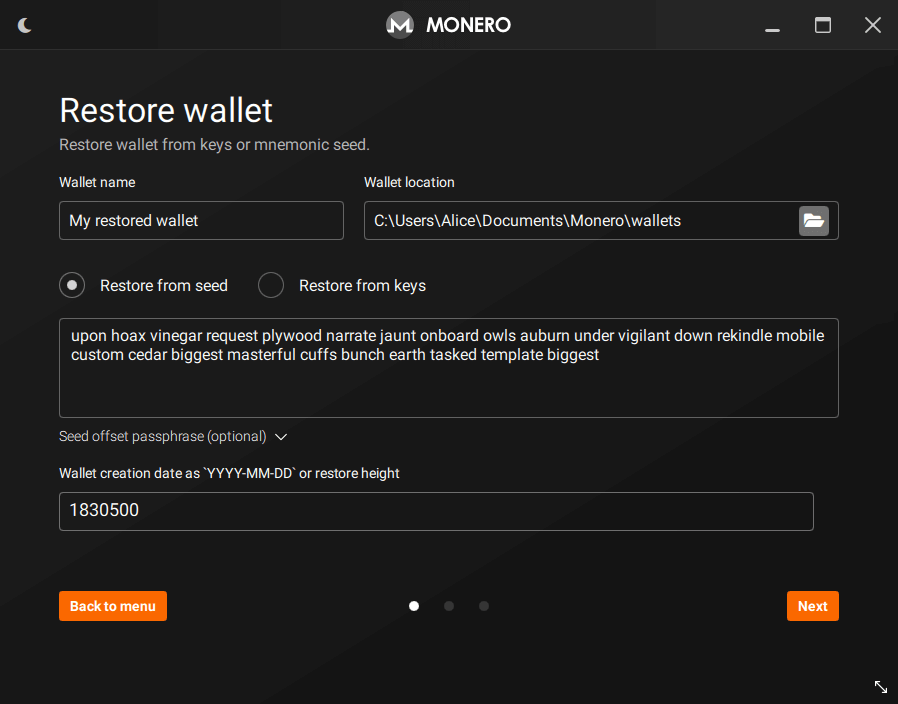Toggle the dark mode moon icon

click(24, 25)
